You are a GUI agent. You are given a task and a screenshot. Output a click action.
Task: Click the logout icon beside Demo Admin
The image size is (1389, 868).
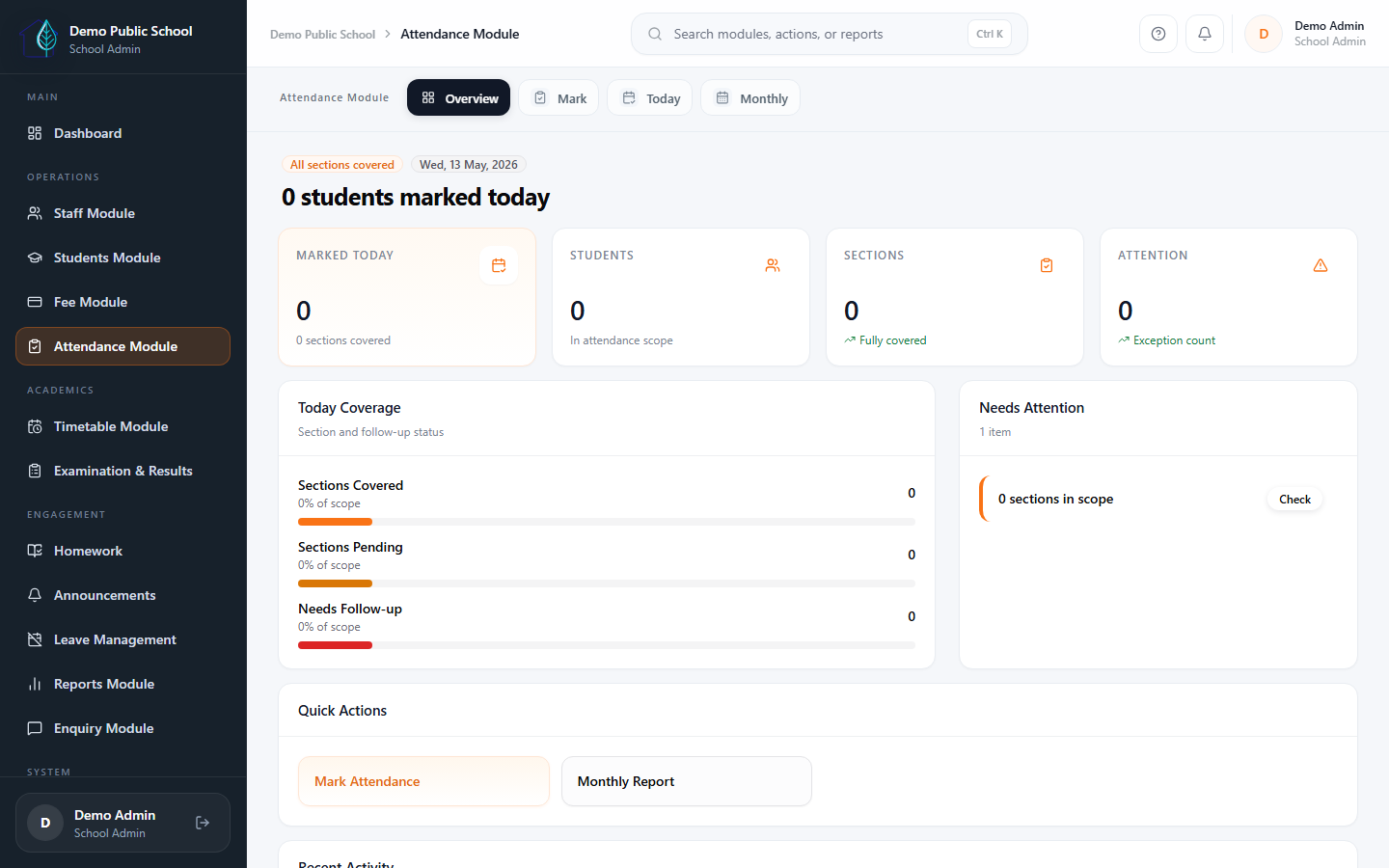pos(203,823)
